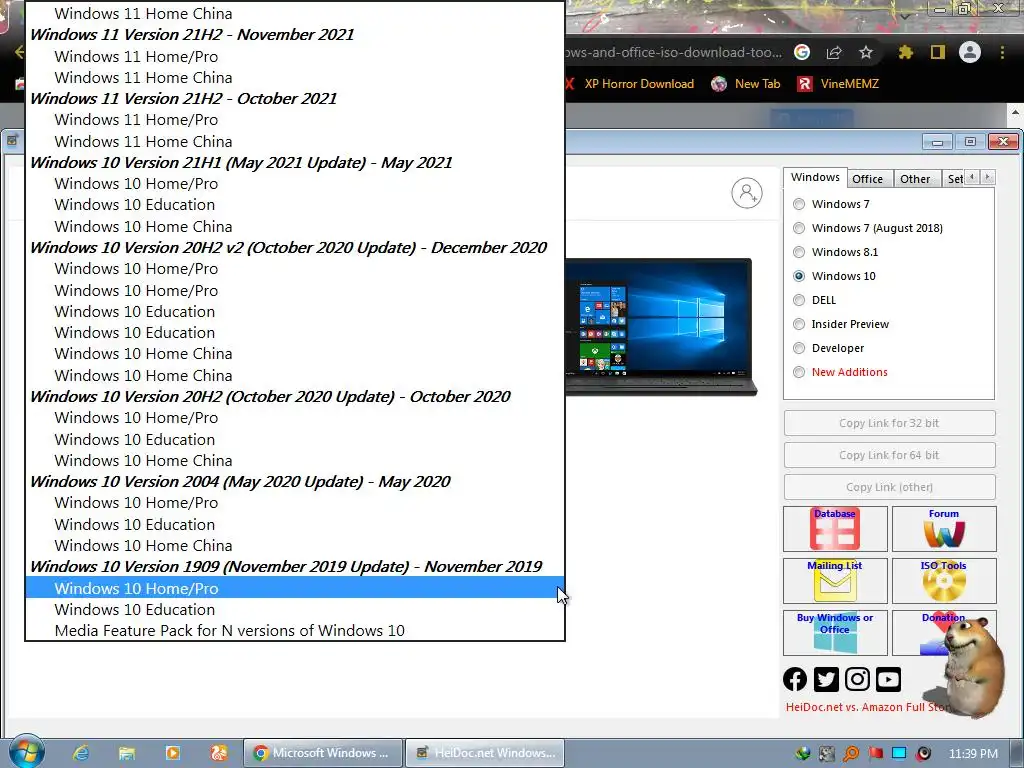Select Windows 7 radio button
The height and width of the screenshot is (768, 1024).
point(799,204)
